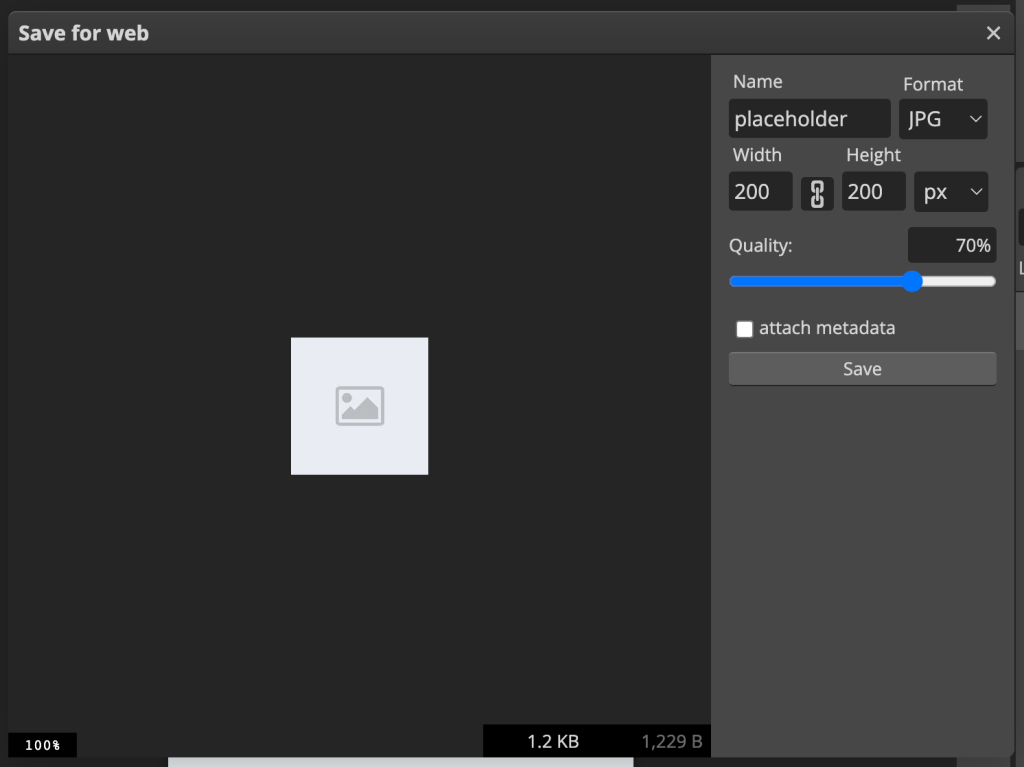Click the 100% zoom indicator
The image size is (1024, 767).
(42, 745)
